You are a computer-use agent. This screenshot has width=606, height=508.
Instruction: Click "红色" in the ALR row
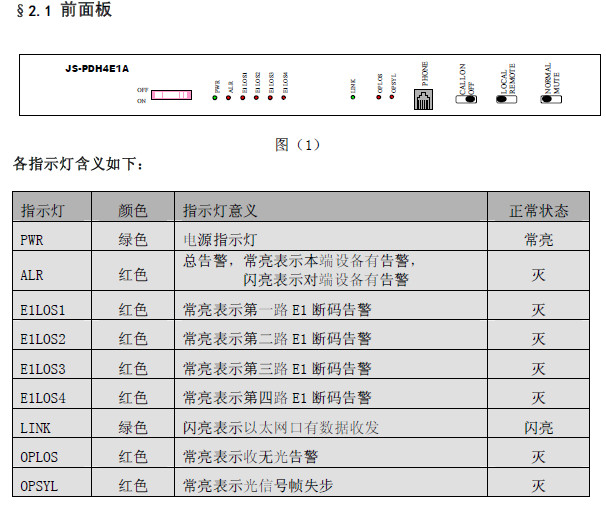pos(133,275)
